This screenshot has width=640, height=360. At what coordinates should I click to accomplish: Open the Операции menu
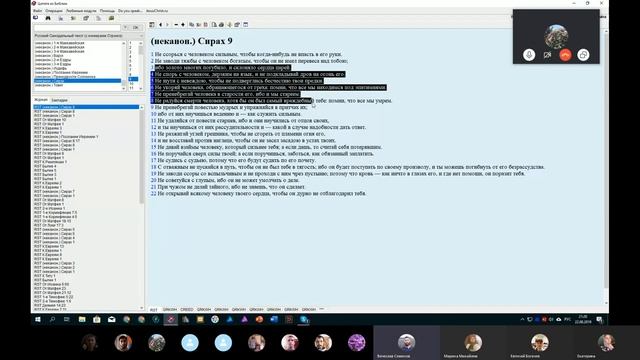[x=54, y=11]
